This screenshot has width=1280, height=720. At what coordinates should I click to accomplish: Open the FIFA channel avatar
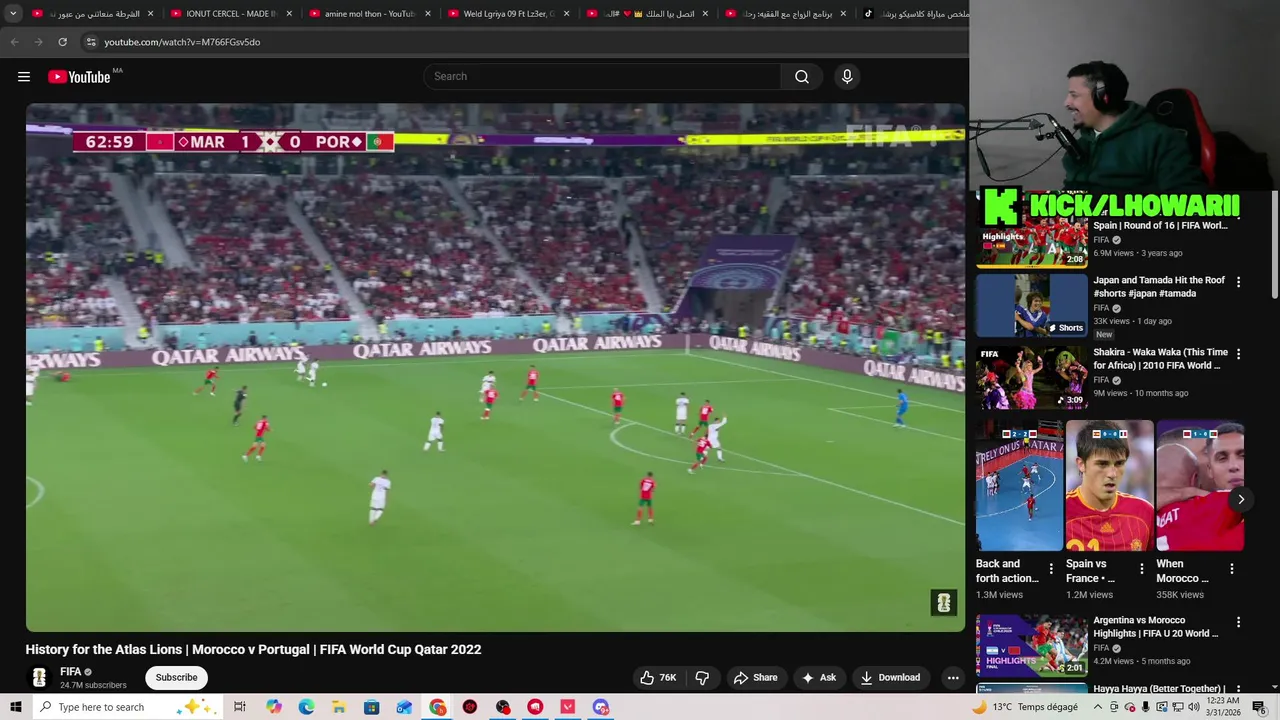click(39, 677)
